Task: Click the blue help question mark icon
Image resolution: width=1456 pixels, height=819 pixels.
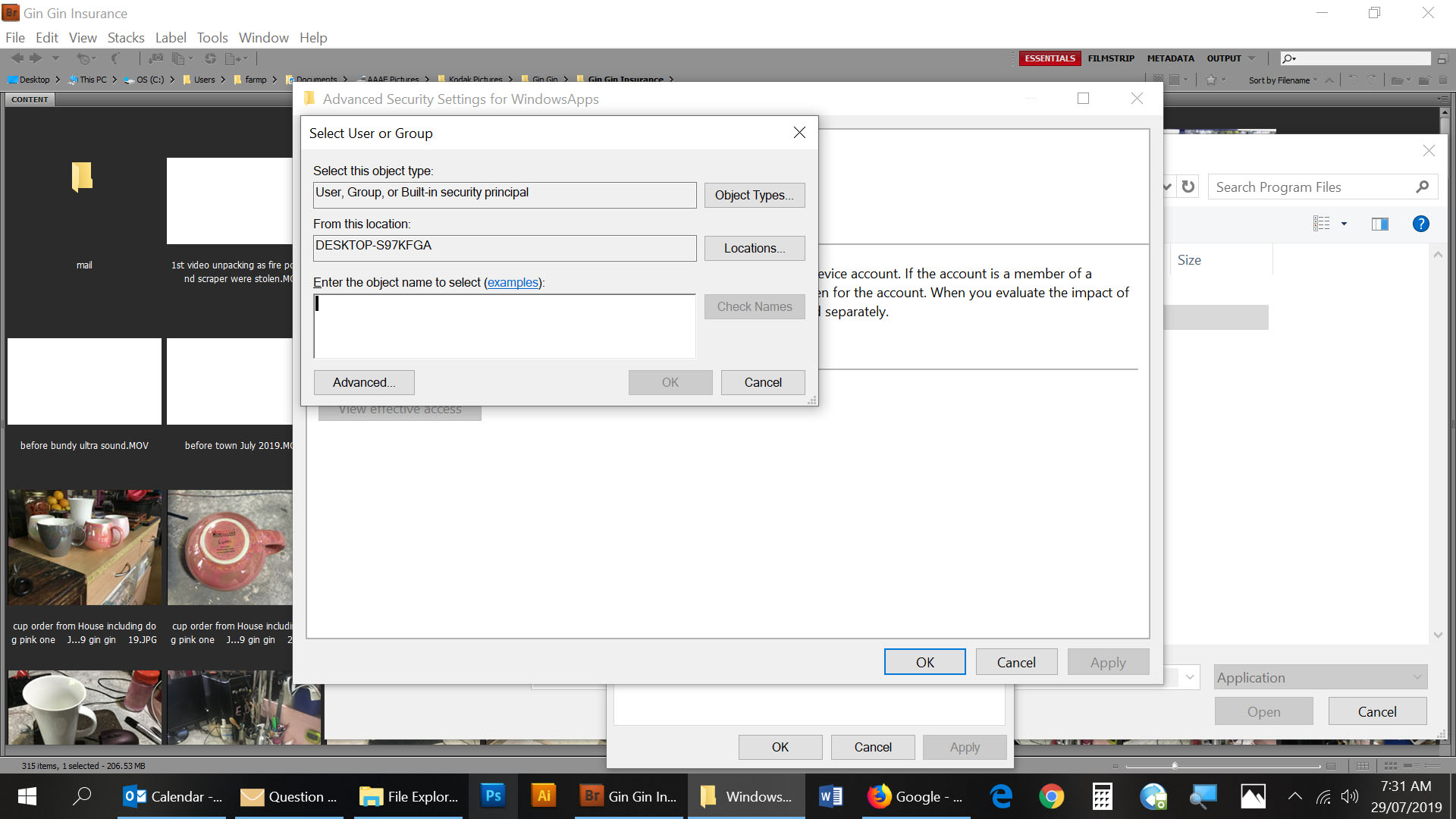Action: point(1420,224)
